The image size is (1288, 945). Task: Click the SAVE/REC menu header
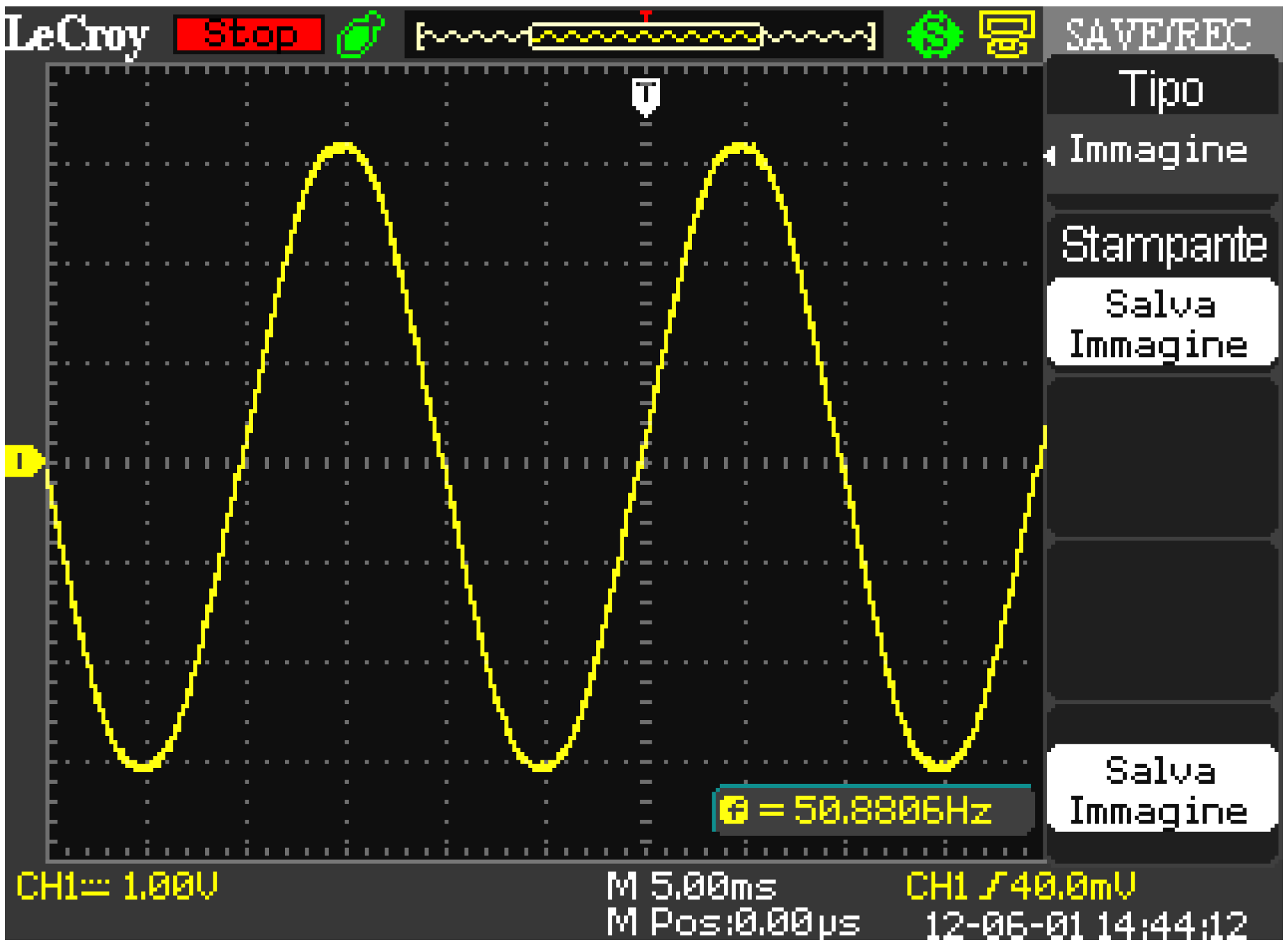point(1158,34)
